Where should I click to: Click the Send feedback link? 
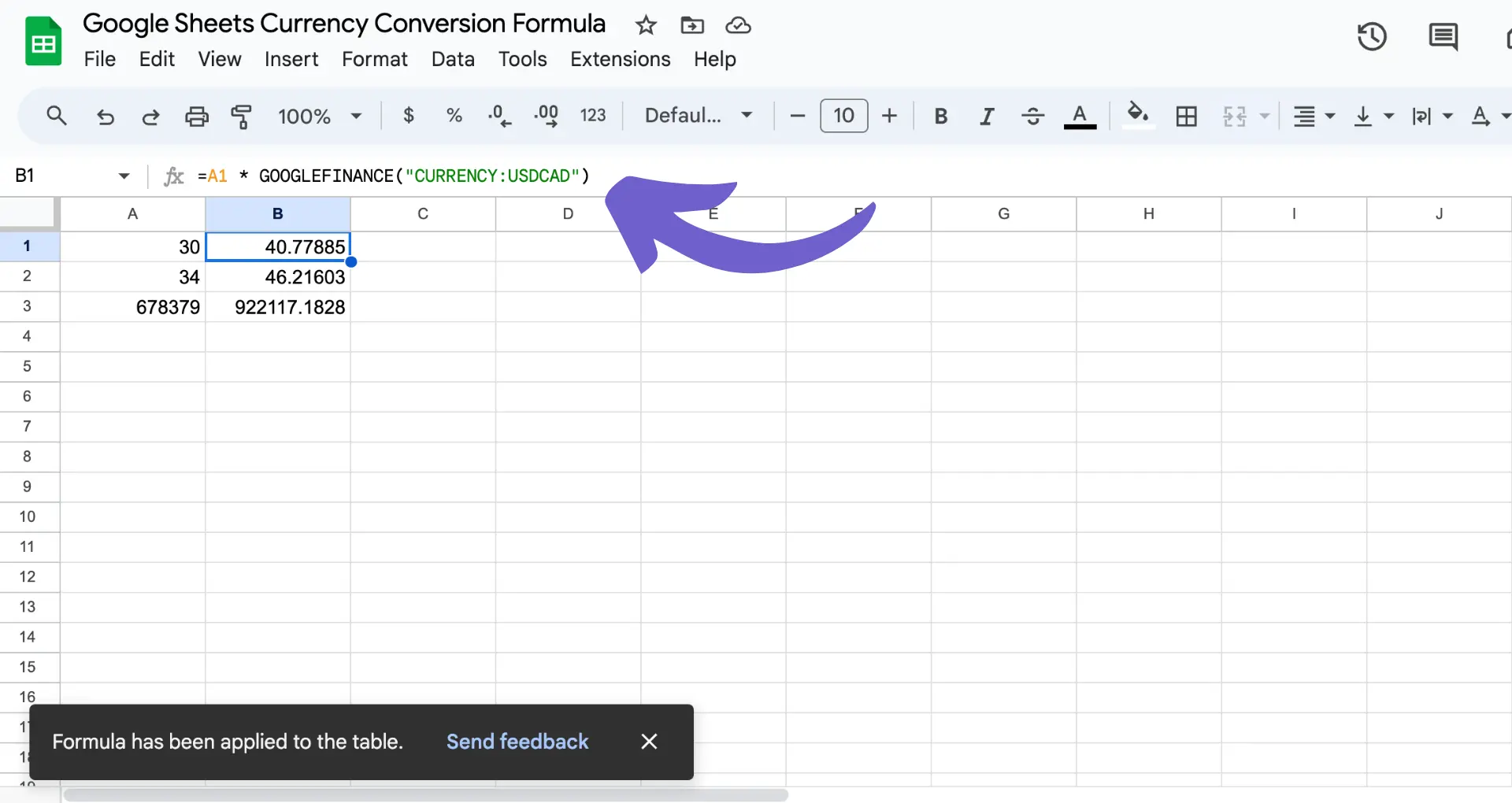coord(517,742)
